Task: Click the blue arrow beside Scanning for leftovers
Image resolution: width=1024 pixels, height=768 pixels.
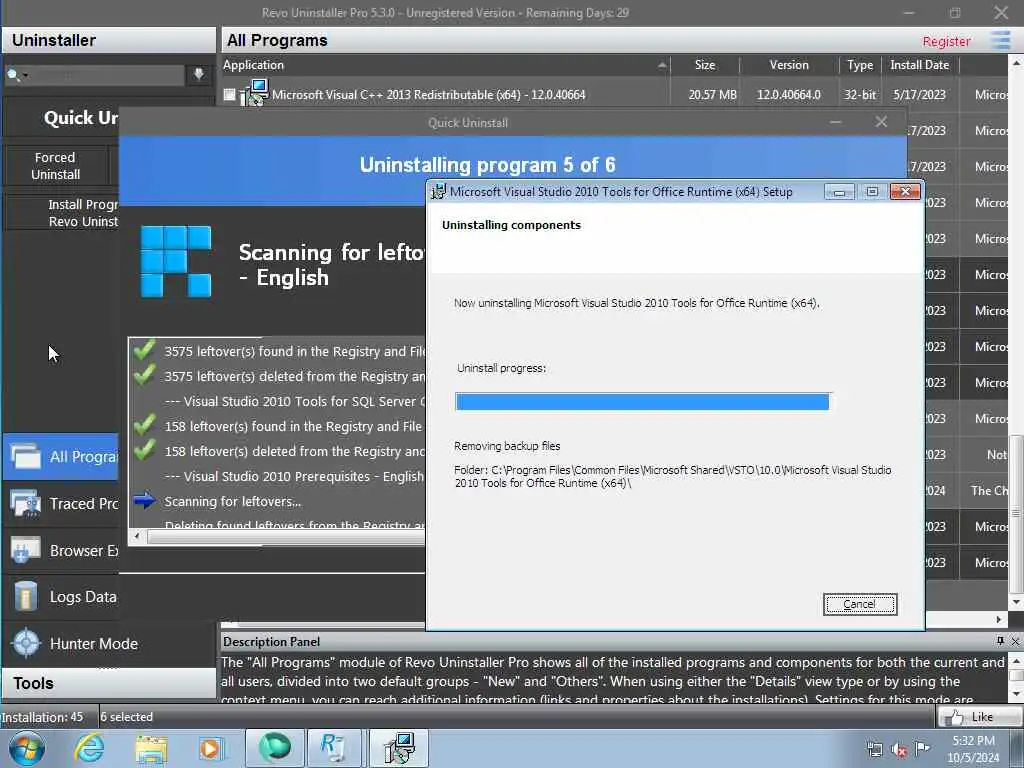Action: tap(144, 501)
